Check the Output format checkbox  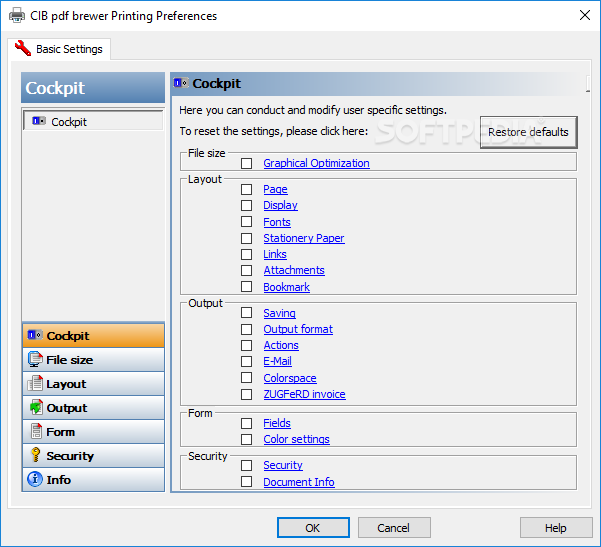tap(246, 330)
